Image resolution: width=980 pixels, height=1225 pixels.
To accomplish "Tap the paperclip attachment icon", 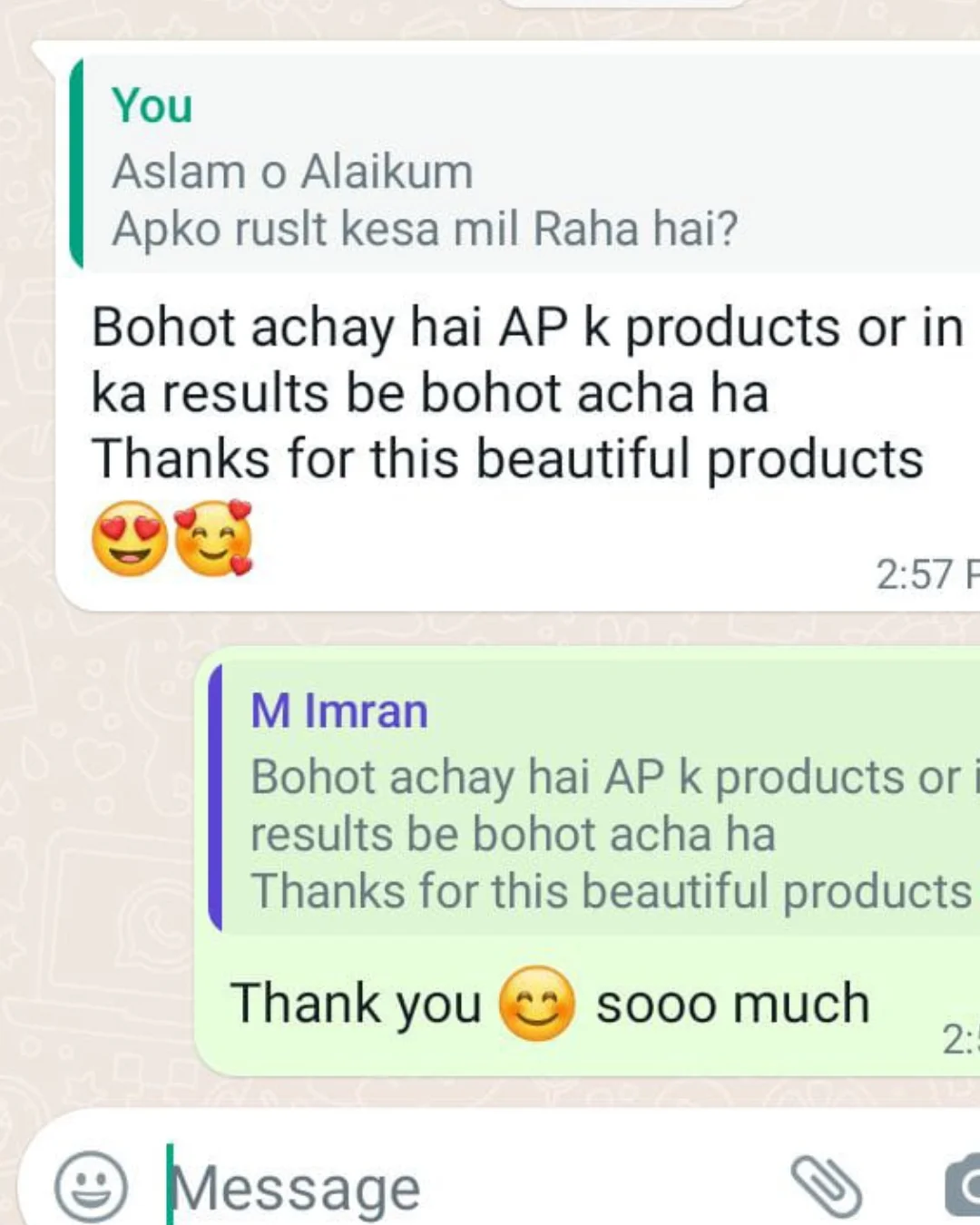I will click(x=827, y=1185).
